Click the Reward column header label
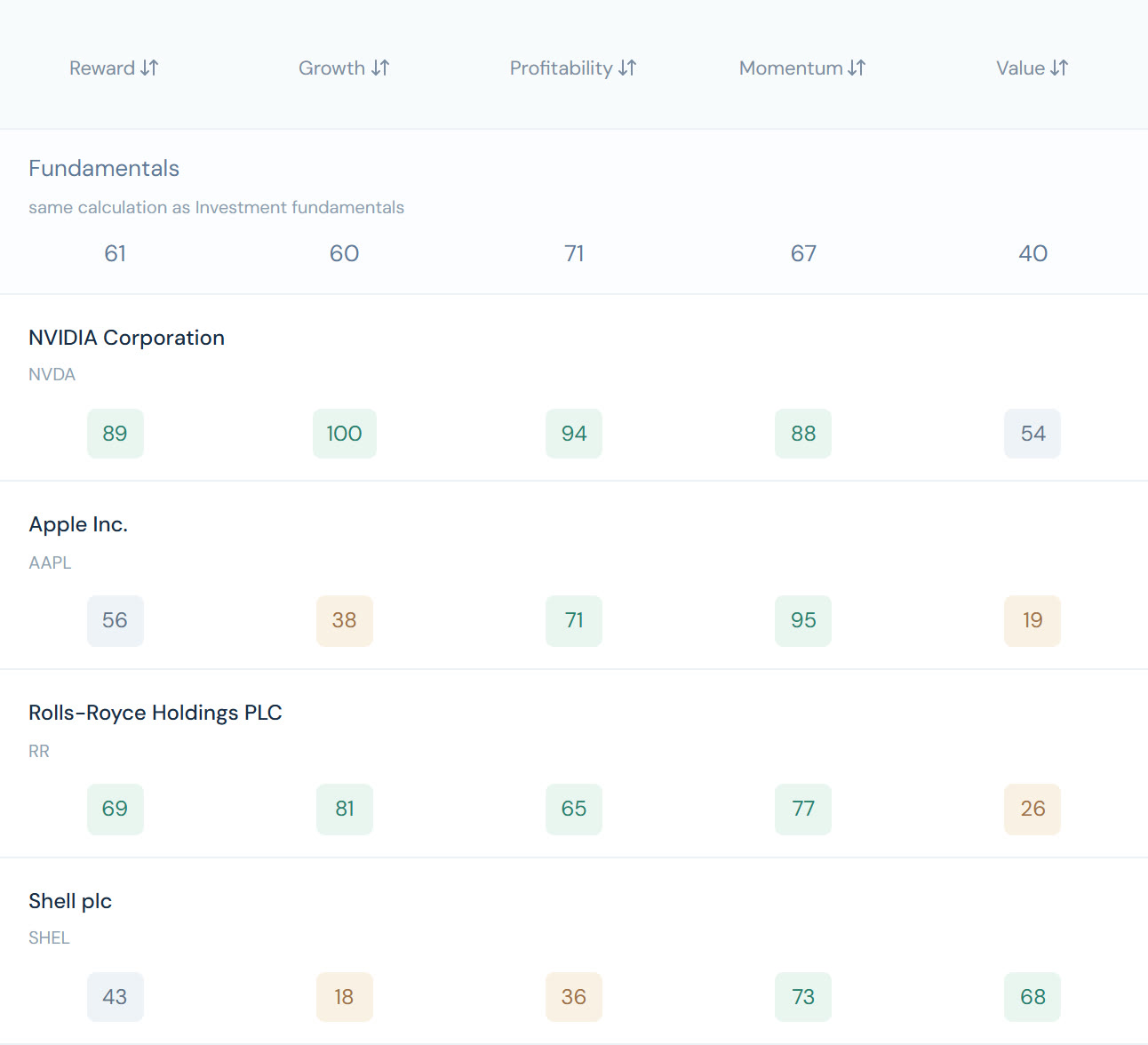This screenshot has width=1148, height=1045. (x=102, y=68)
